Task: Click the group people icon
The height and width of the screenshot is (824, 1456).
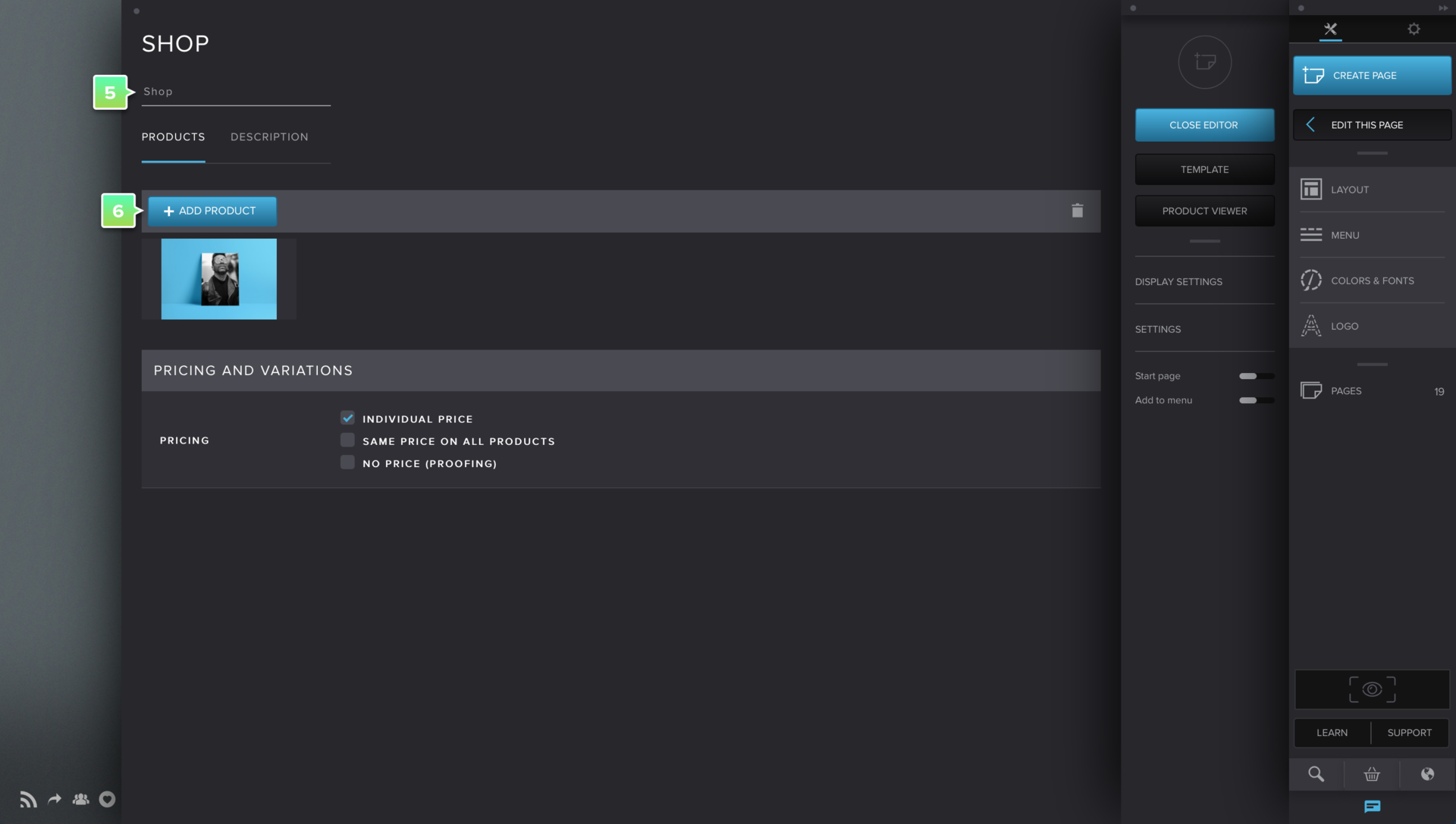Action: click(80, 799)
